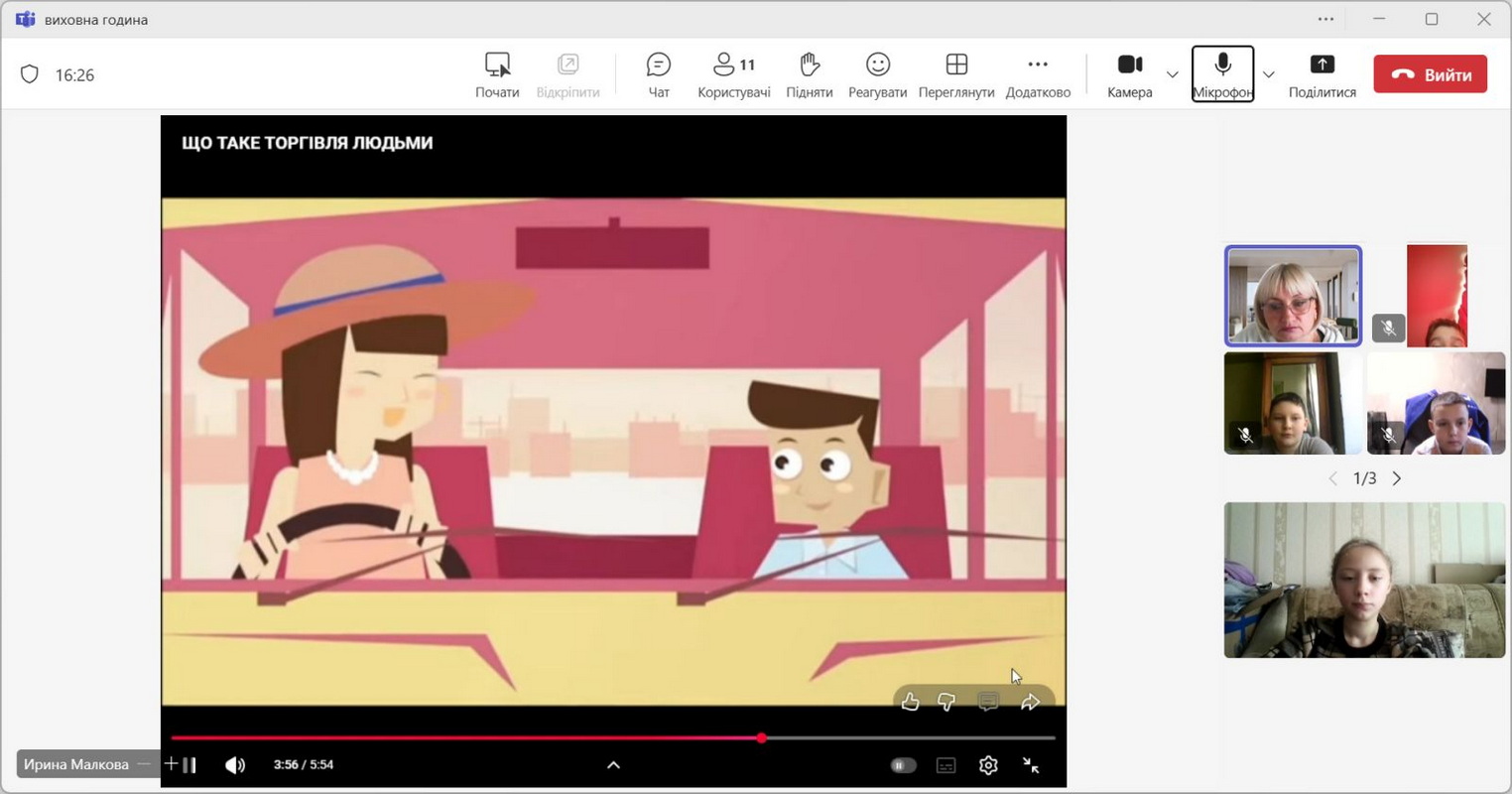Image resolution: width=1512 pixels, height=794 pixels.
Task: Mute the microphone (Мікрофон)
Action: 1222,74
